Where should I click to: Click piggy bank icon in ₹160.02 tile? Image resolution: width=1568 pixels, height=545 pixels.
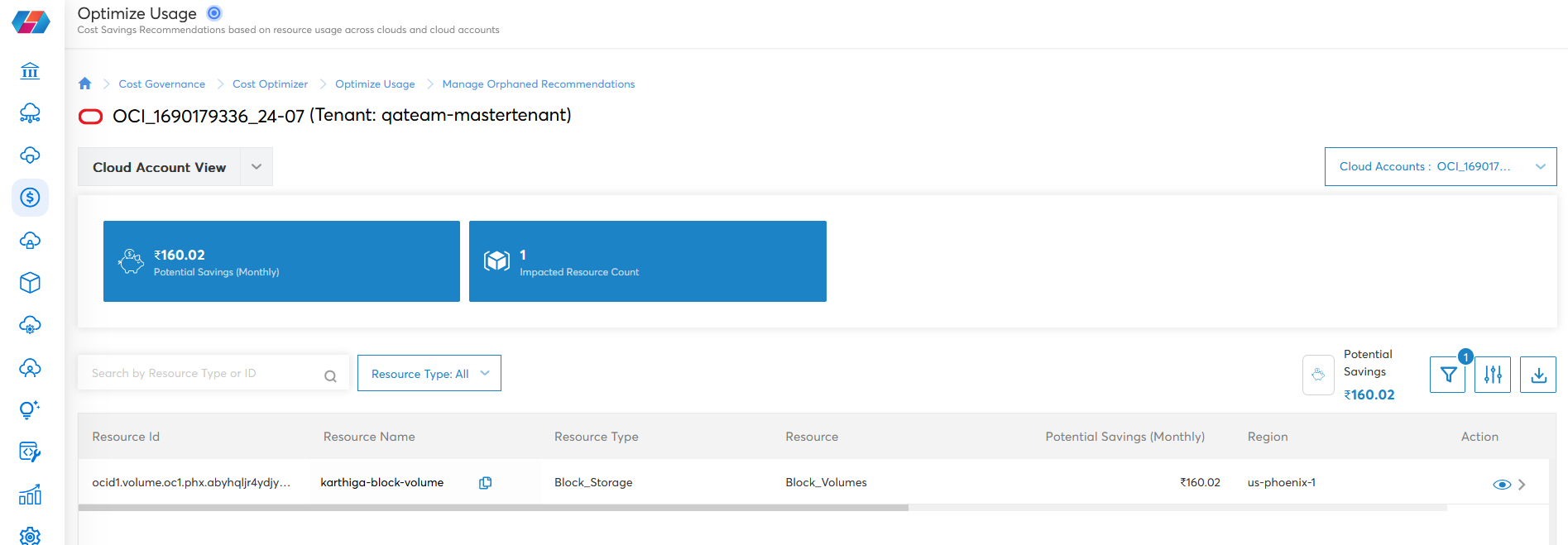point(131,261)
